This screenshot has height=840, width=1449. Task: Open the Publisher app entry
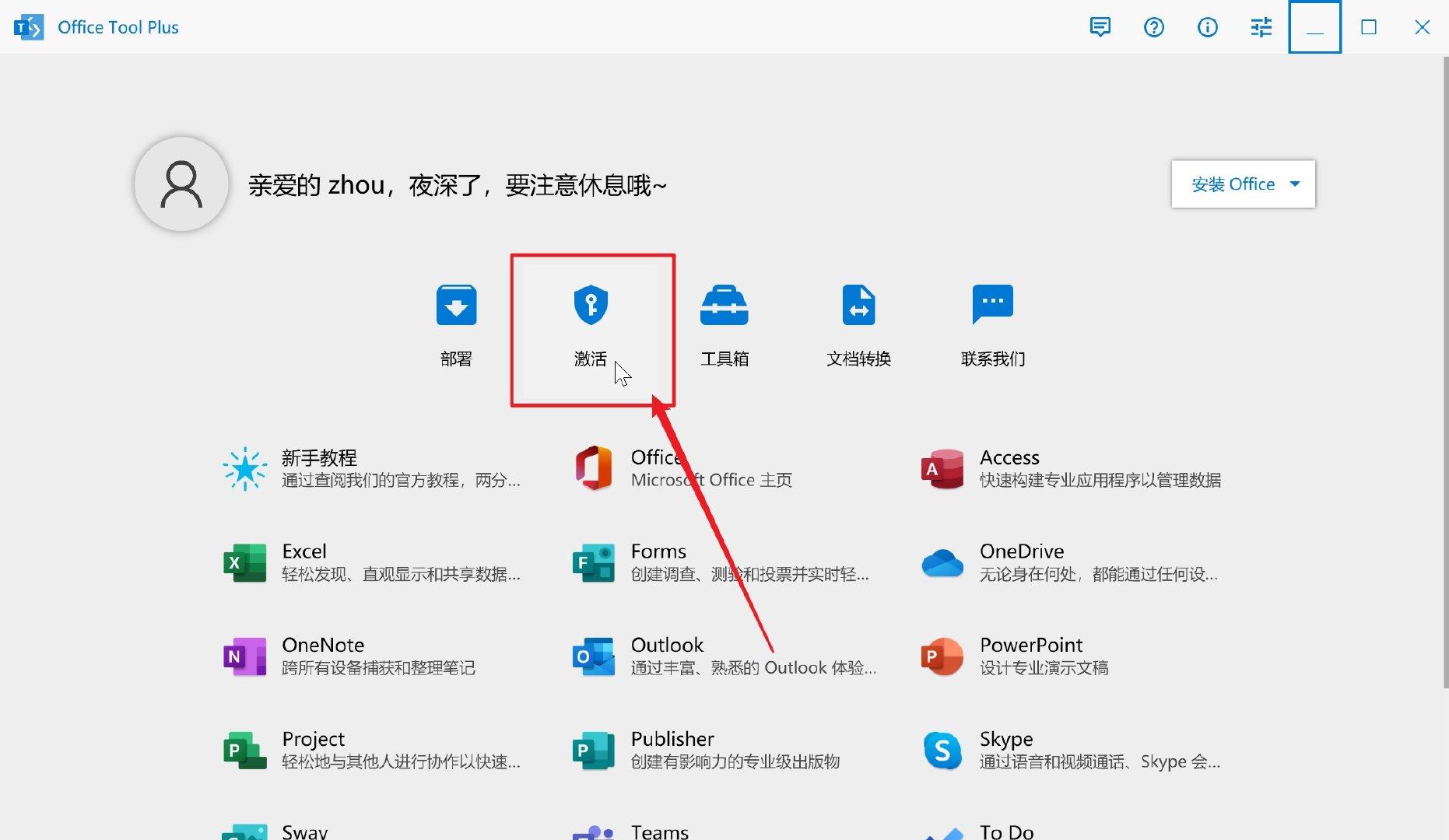coord(706,750)
